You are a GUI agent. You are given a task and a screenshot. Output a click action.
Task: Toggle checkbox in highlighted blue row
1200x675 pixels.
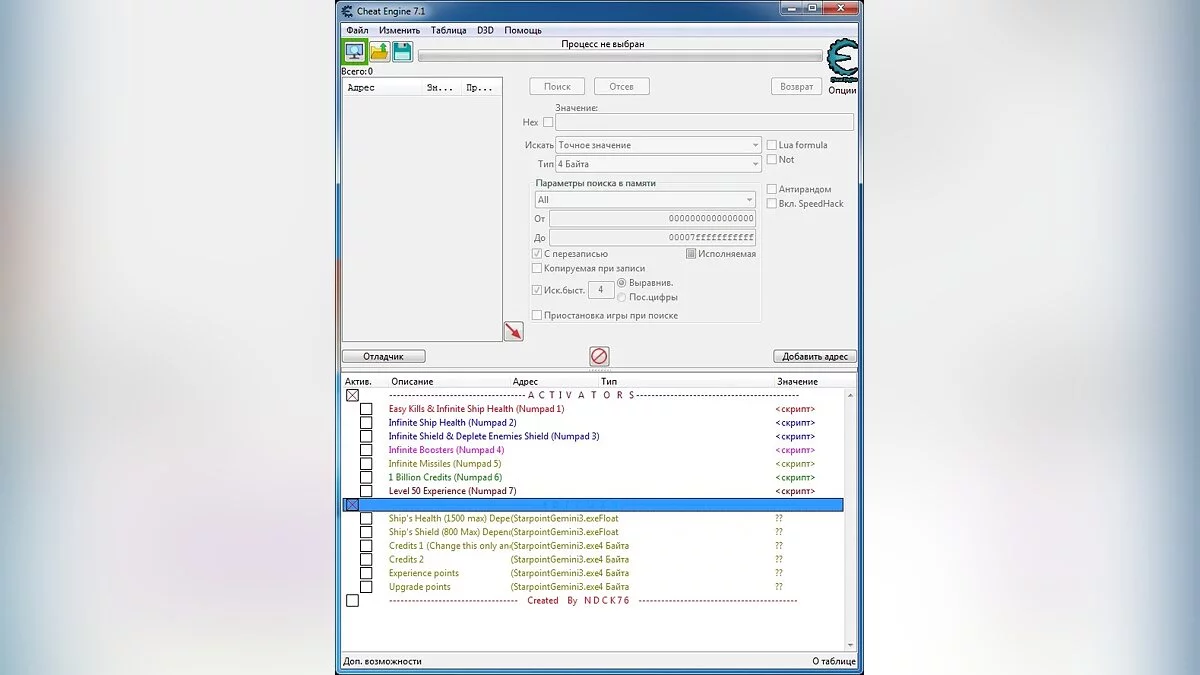coord(352,505)
